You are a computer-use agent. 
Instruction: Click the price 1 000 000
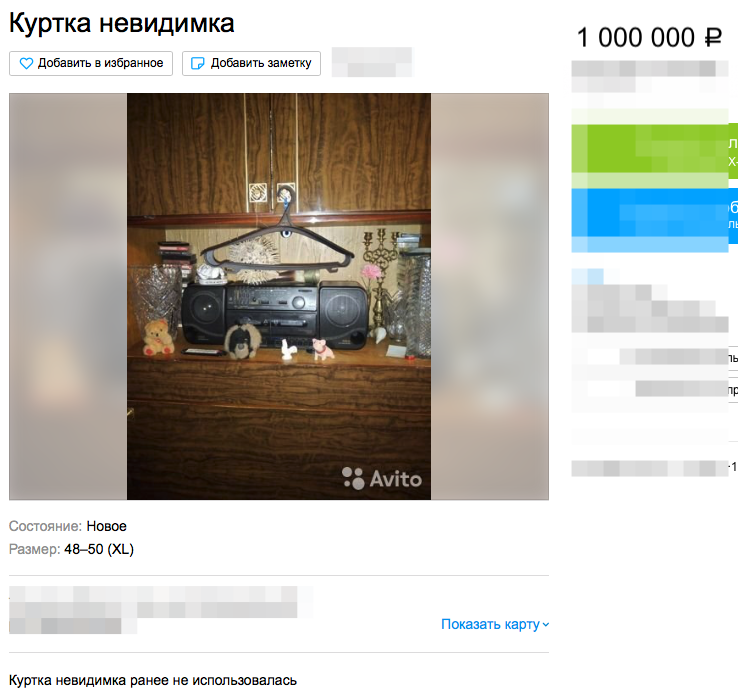(635, 37)
